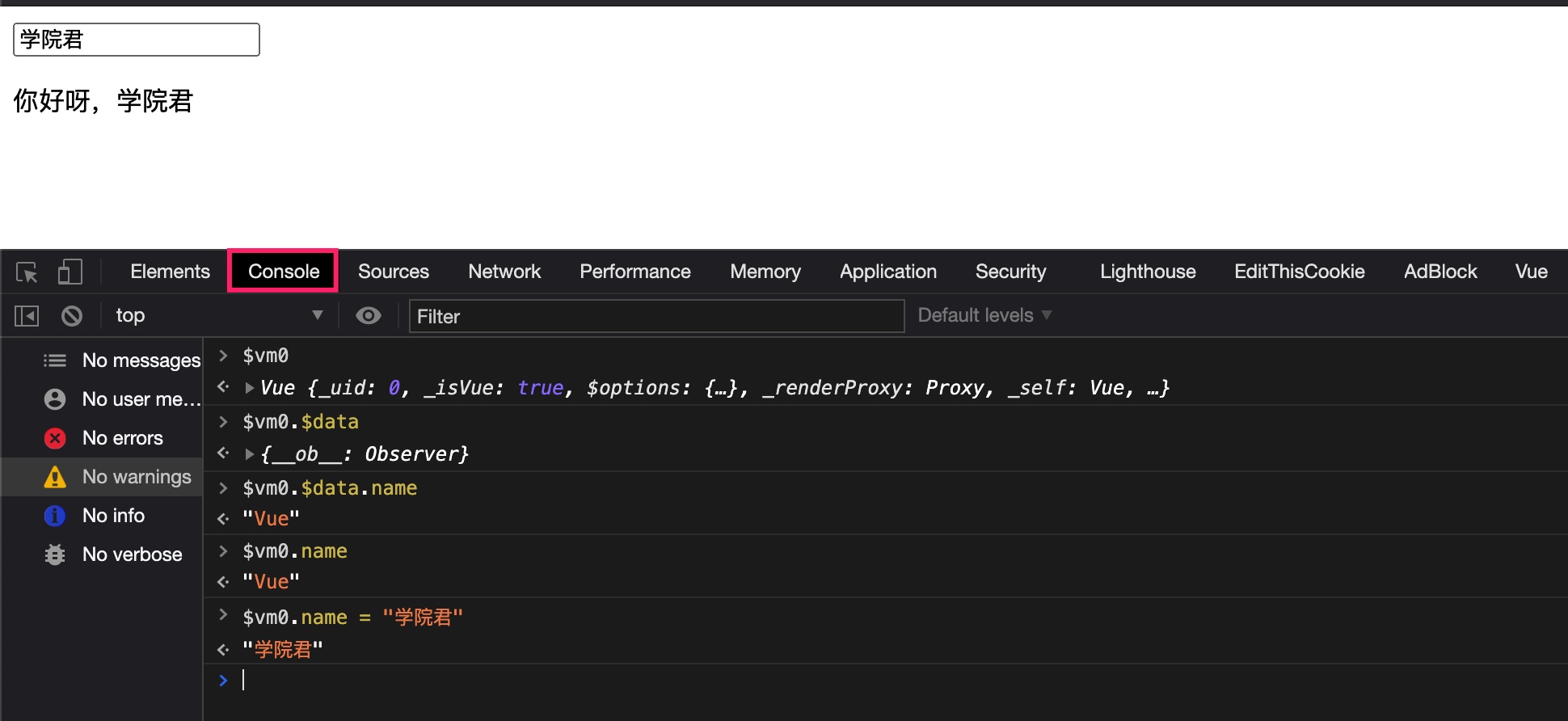The image size is (1568, 721).
Task: Select the No user messages person icon
Action: coord(55,399)
